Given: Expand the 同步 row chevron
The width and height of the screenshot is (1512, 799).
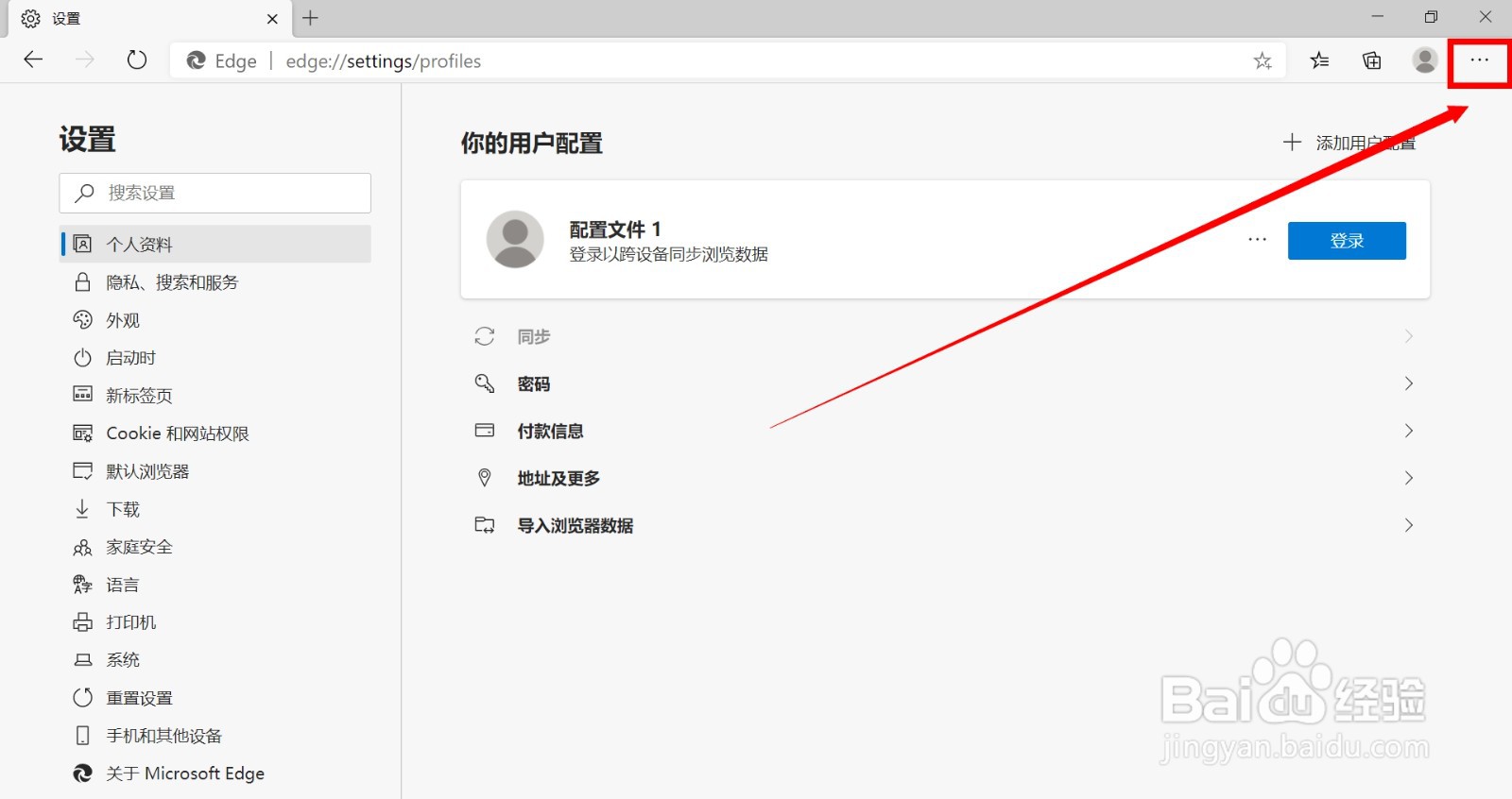Looking at the screenshot, I should click(1408, 336).
